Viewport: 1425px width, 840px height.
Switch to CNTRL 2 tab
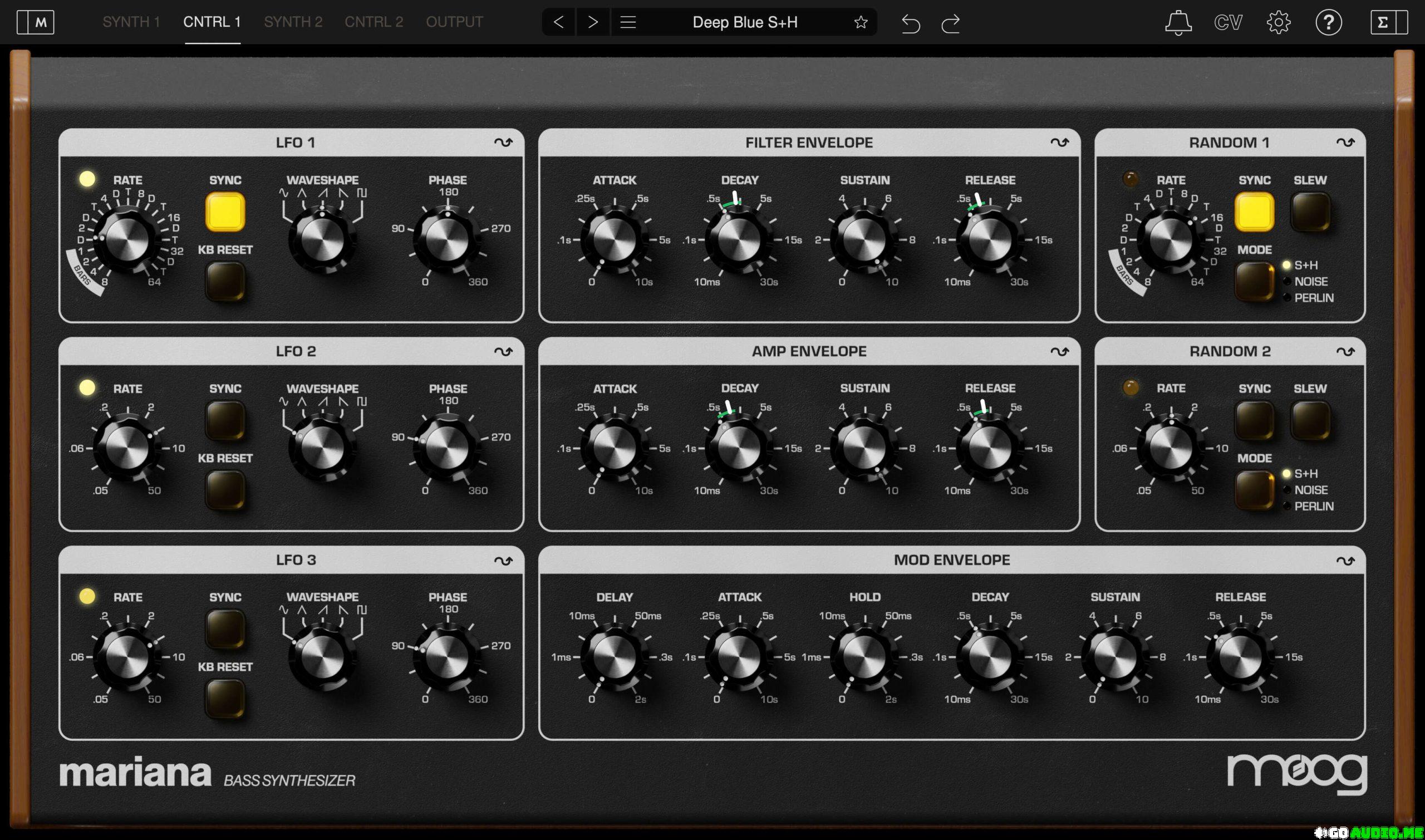click(x=374, y=22)
